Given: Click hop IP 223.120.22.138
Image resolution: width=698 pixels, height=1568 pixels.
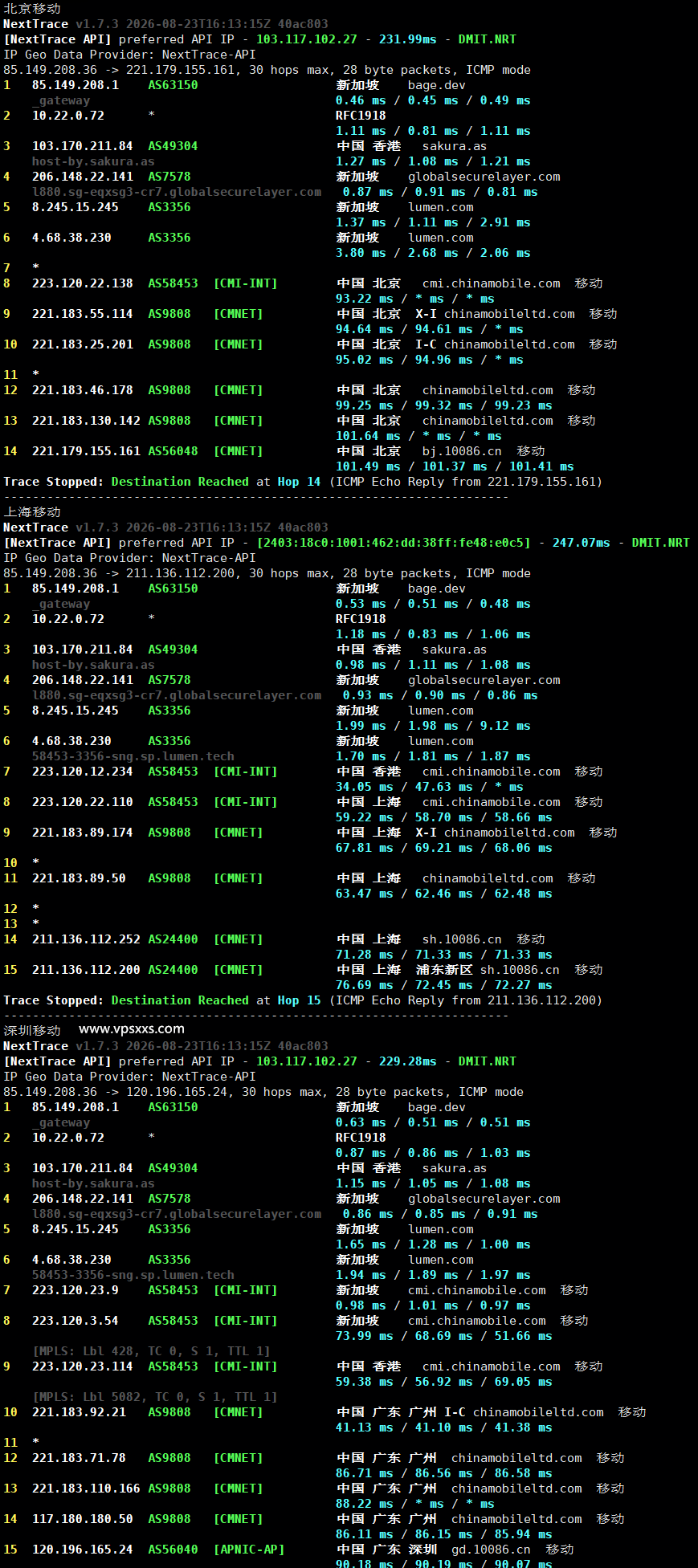Looking at the screenshot, I should pyautogui.click(x=83, y=283).
